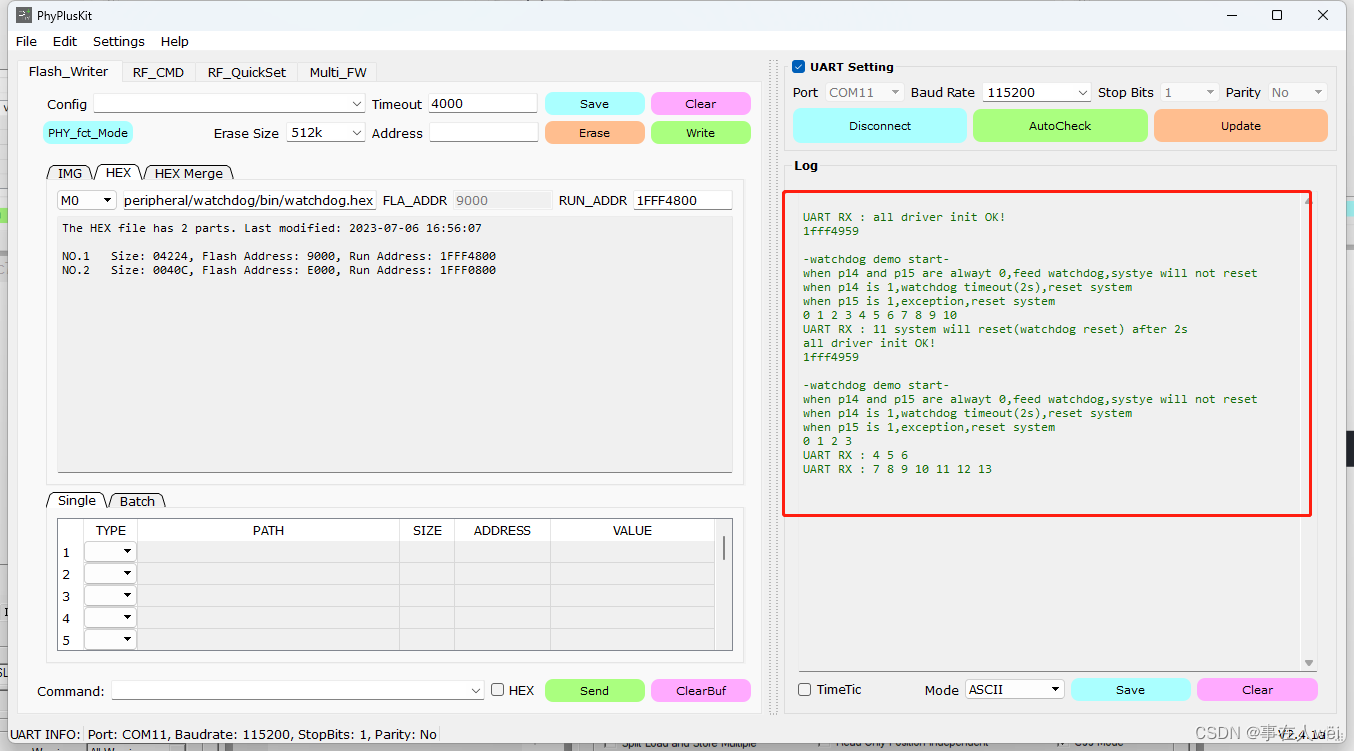This screenshot has width=1354, height=751.
Task: Open the Help menu
Action: tap(175, 41)
